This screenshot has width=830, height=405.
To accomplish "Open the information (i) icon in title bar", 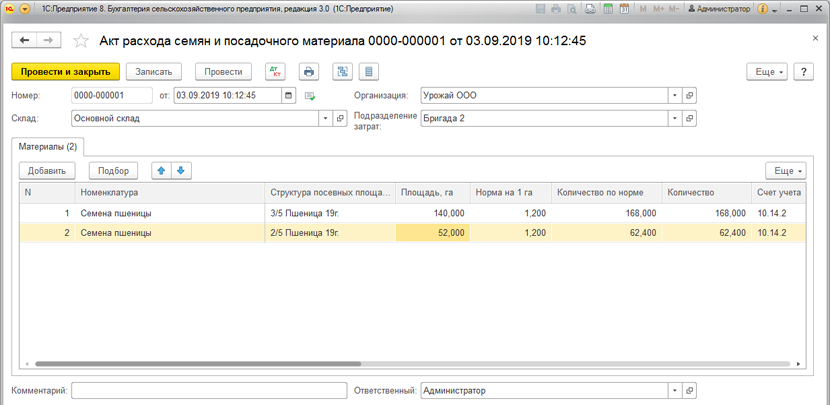I will pyautogui.click(x=763, y=9).
